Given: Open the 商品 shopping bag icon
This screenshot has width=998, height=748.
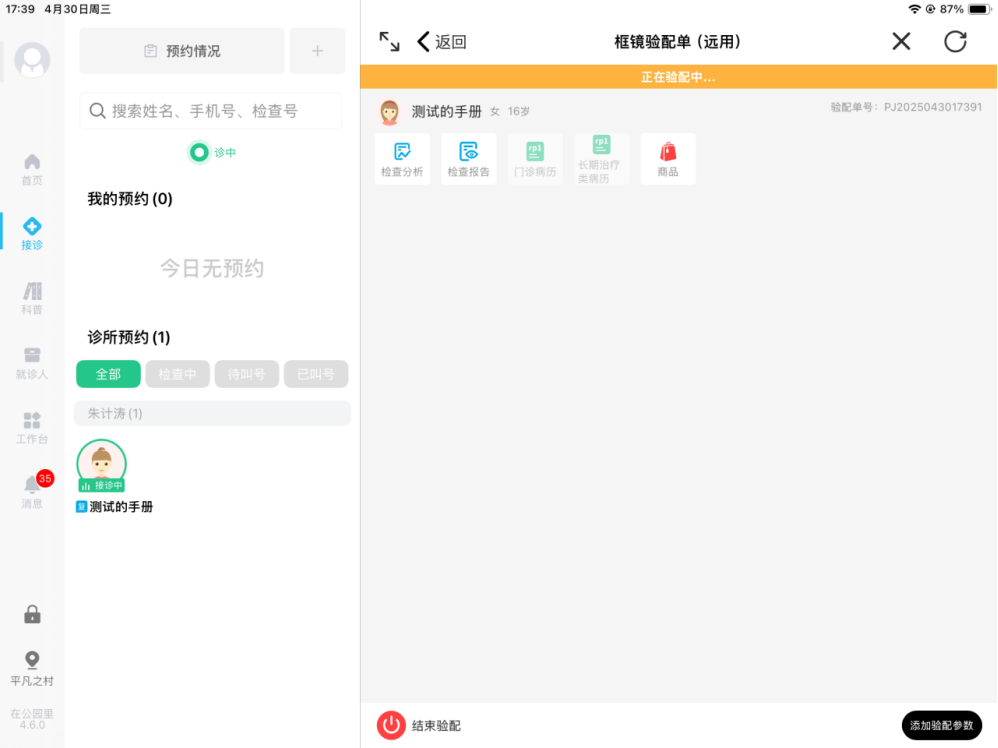Looking at the screenshot, I should click(x=668, y=159).
